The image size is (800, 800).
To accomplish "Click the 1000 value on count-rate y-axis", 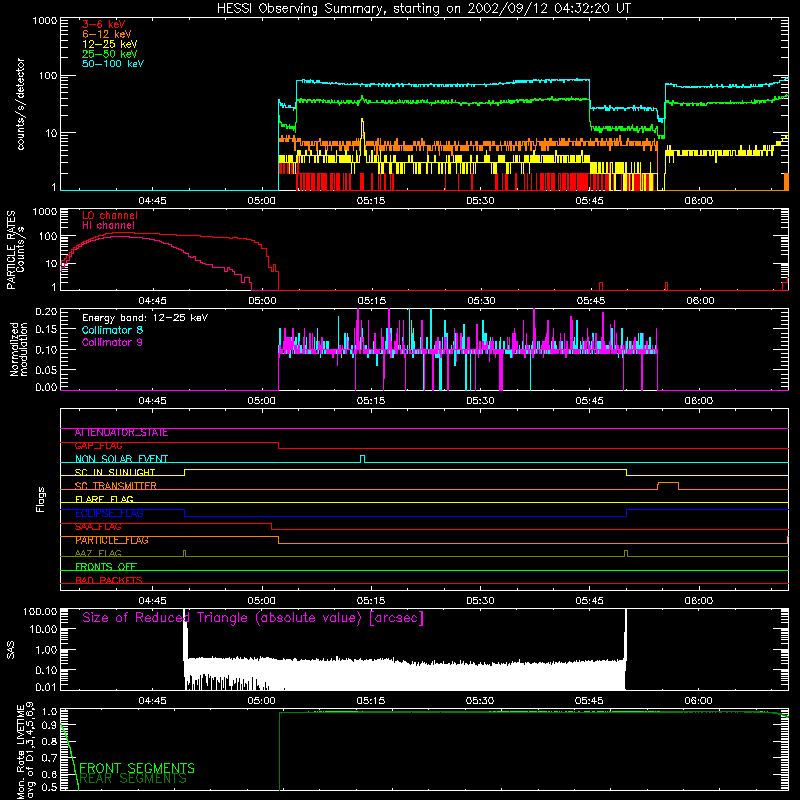I will click(x=45, y=21).
